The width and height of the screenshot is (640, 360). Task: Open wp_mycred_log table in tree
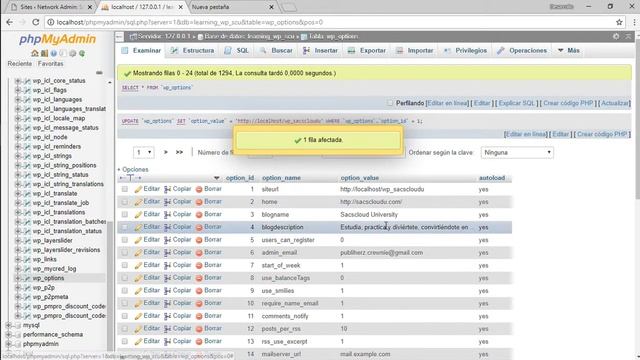coord(54,269)
